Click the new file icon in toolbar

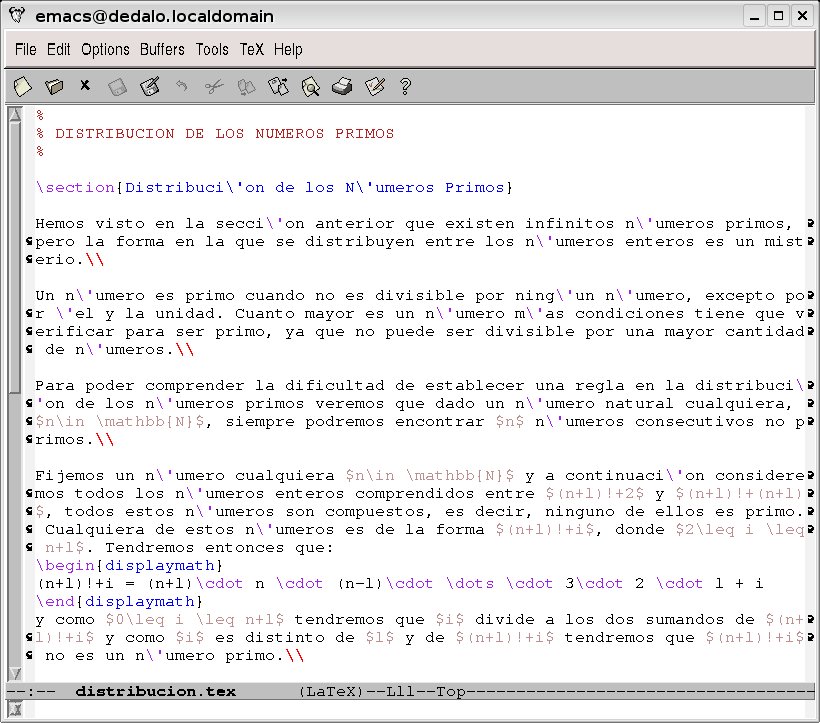coord(22,86)
